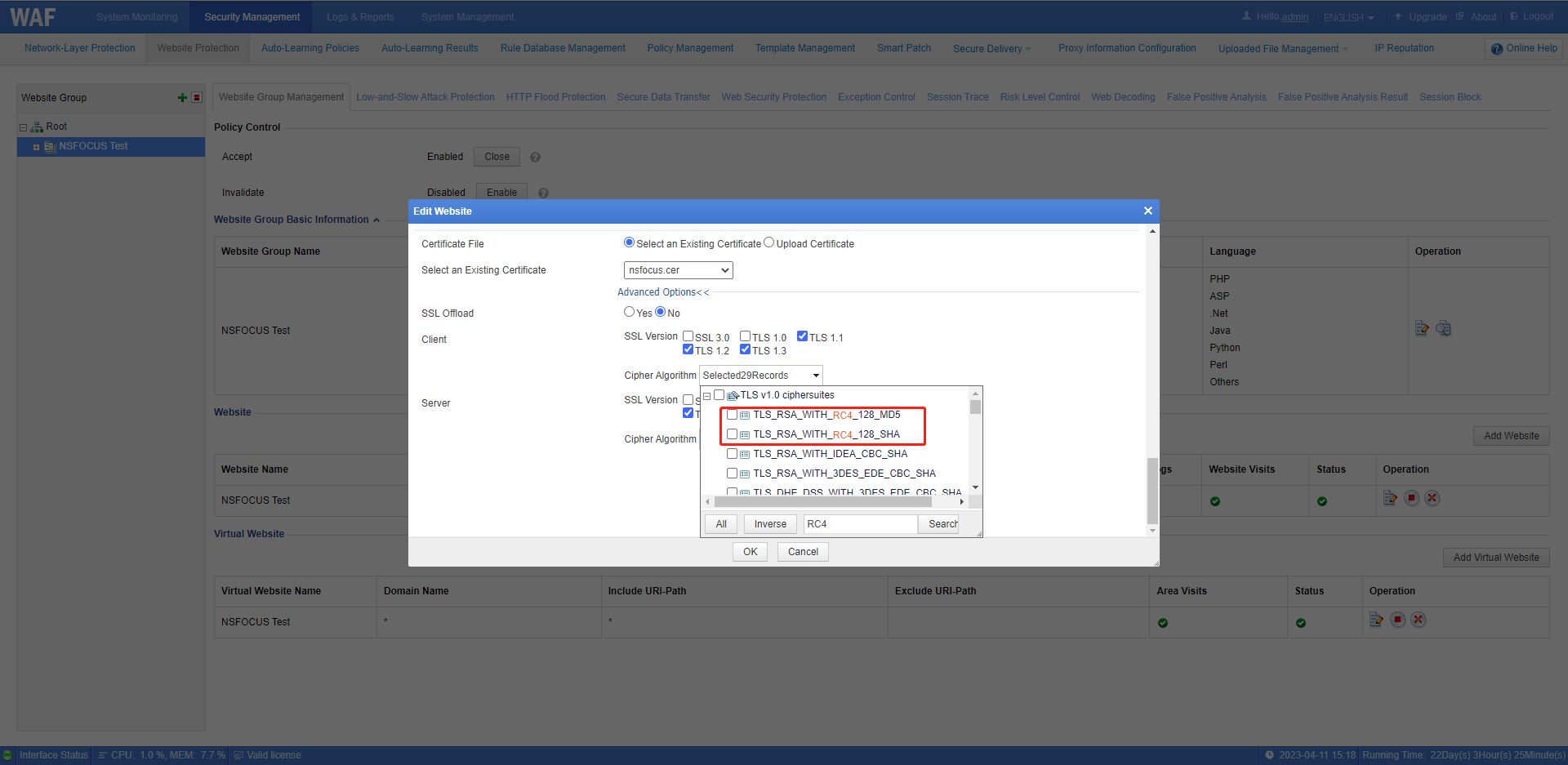
Task: Open the client Cipher Algorithm dropdown
Action: point(760,376)
